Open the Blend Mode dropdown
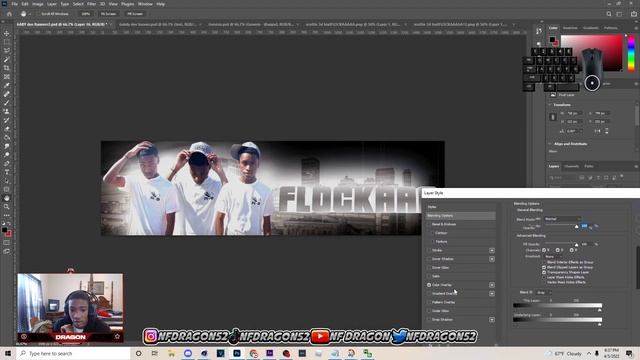The image size is (640, 360). click(562, 219)
